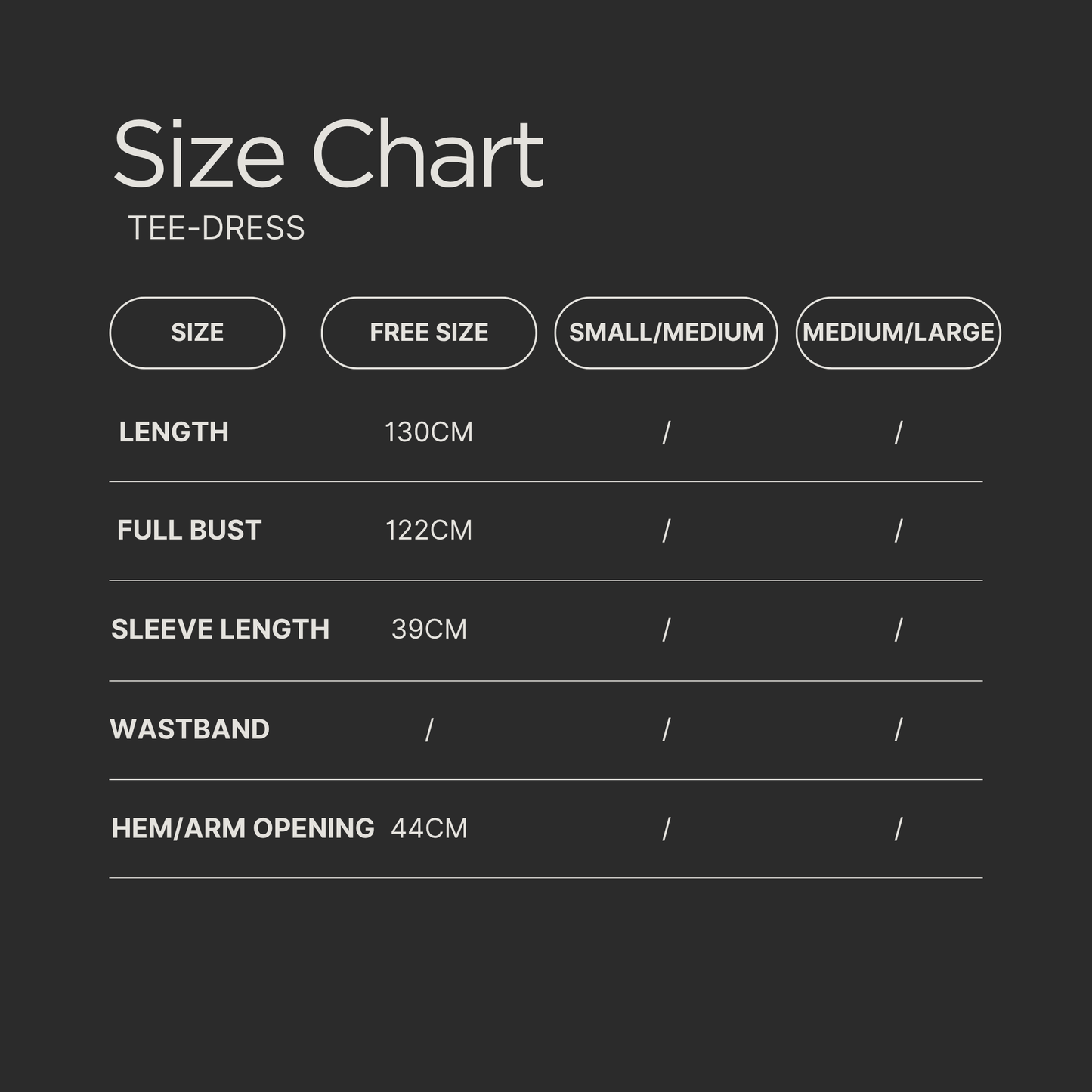This screenshot has height=1092, width=1092.
Task: Select the MEDIUM/LARGE size pill
Action: pos(898,333)
